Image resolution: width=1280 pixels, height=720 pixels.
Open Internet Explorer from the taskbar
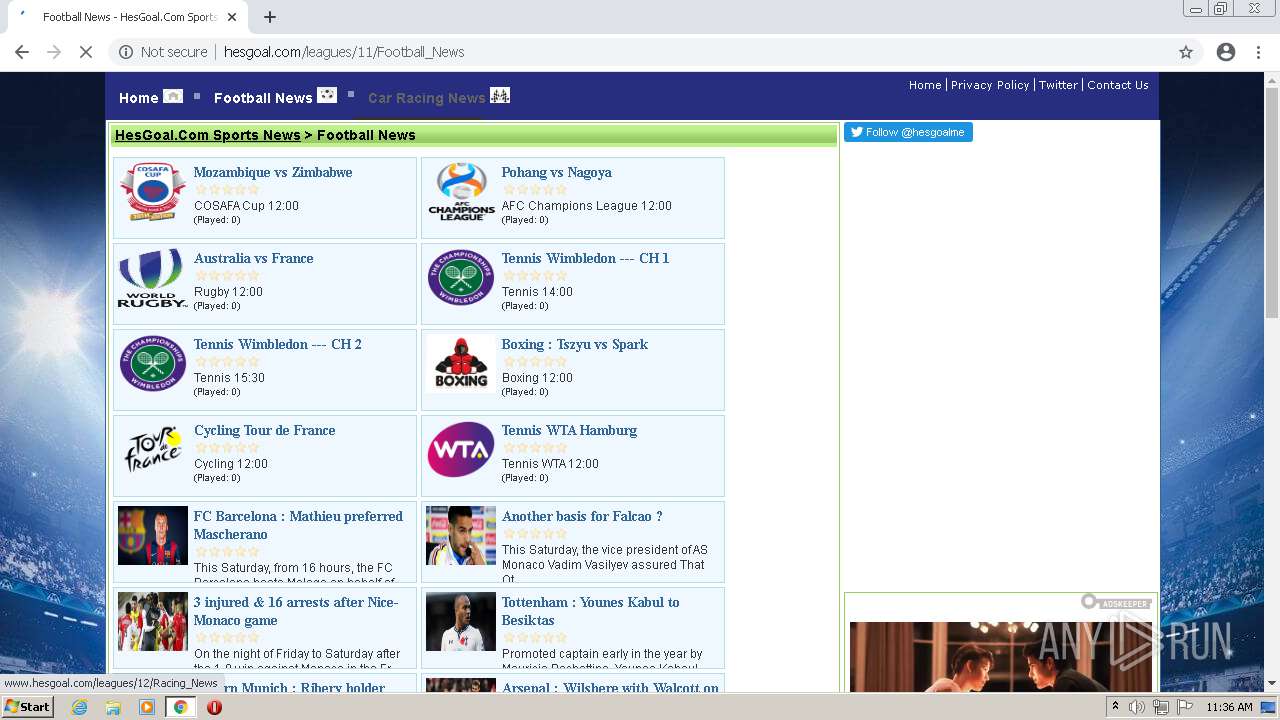[79, 707]
